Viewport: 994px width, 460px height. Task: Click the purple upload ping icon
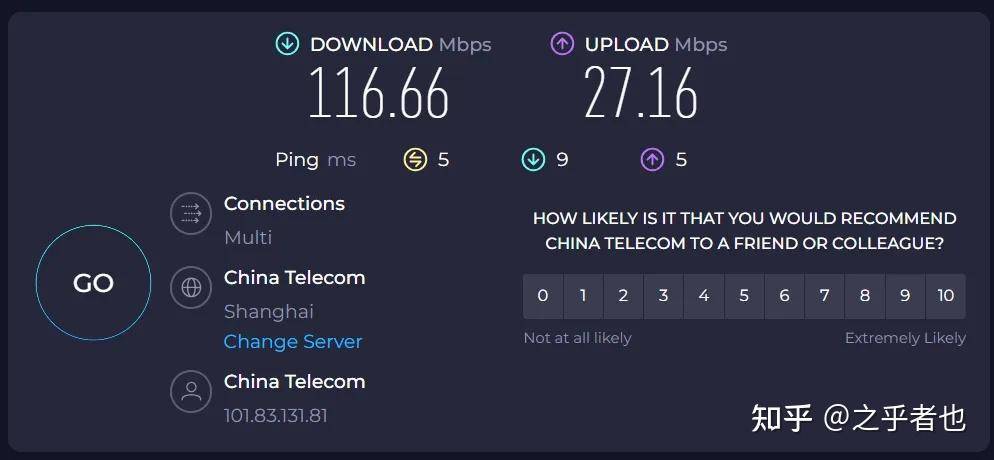652,160
